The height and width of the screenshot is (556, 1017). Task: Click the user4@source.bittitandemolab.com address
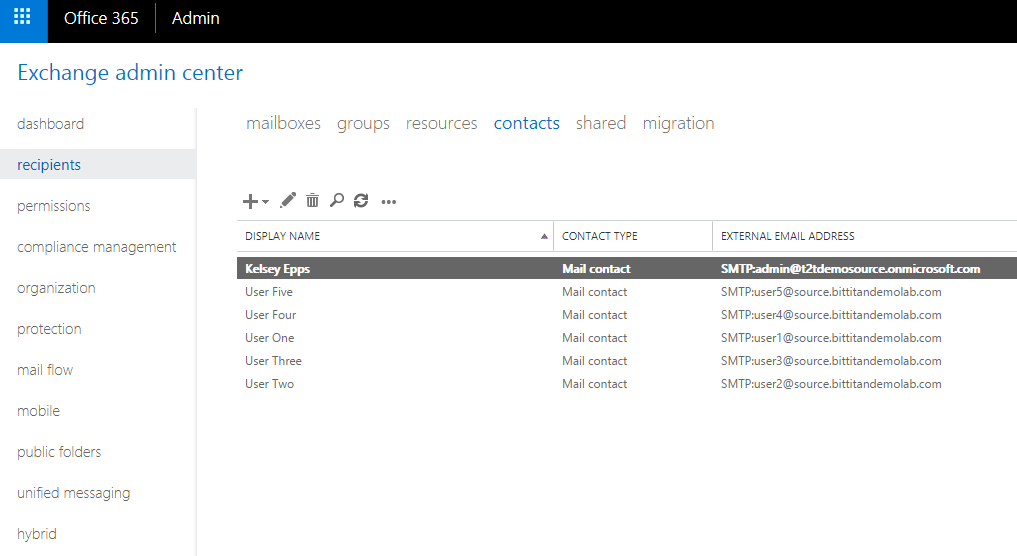tap(832, 315)
